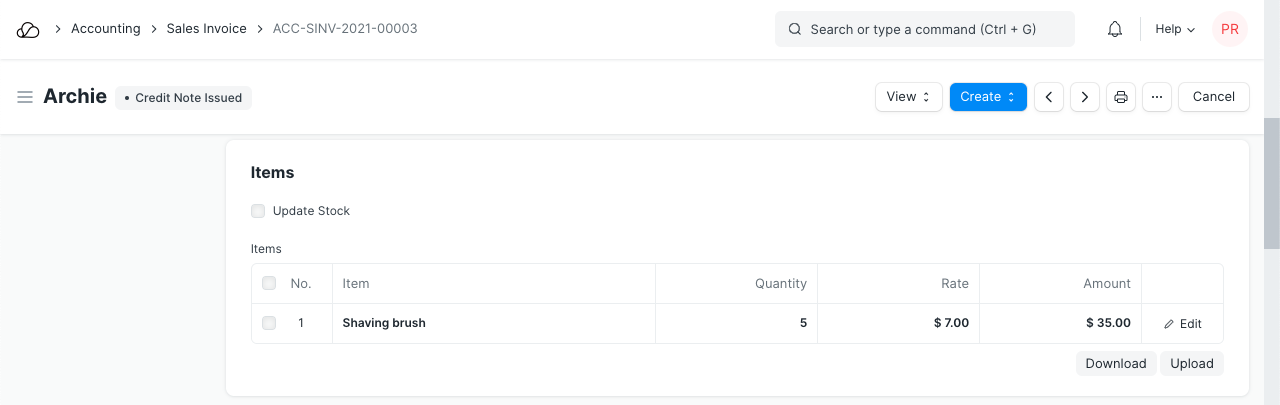Print this sales invoice

[x=1121, y=97]
